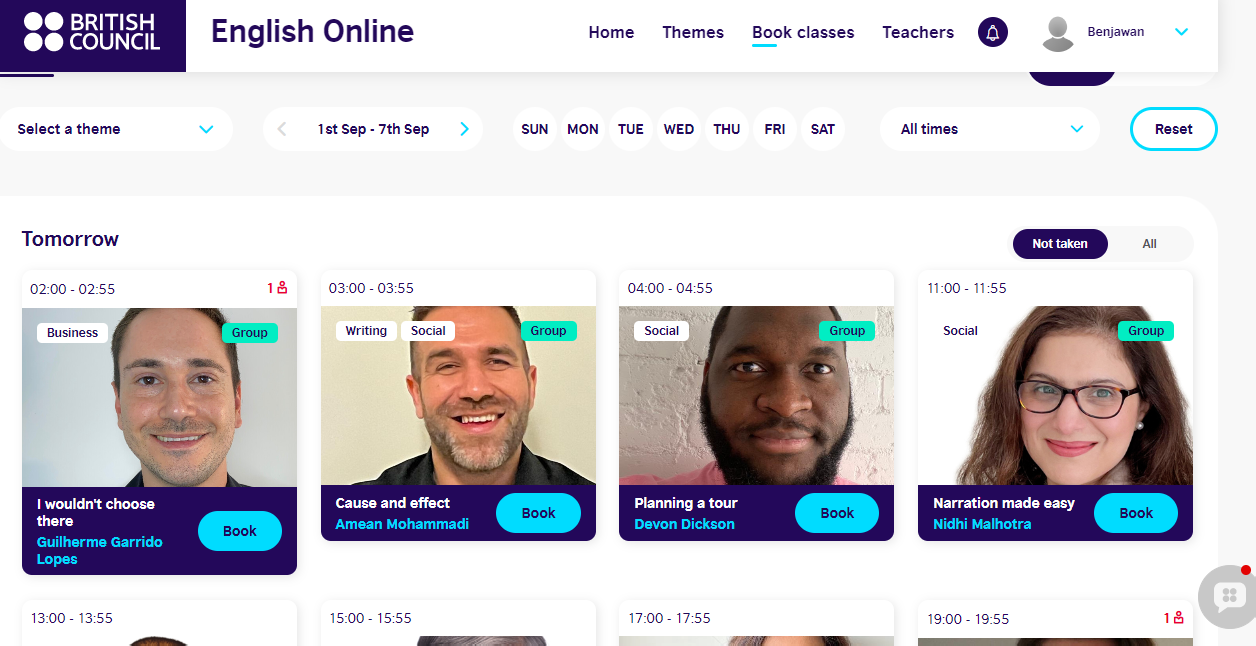
Task: Open the Select a theme dropdown
Action: click(116, 129)
